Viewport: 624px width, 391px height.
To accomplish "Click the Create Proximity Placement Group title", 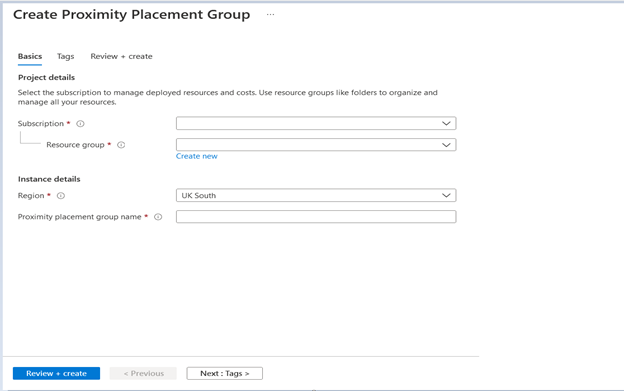I will tap(132, 15).
